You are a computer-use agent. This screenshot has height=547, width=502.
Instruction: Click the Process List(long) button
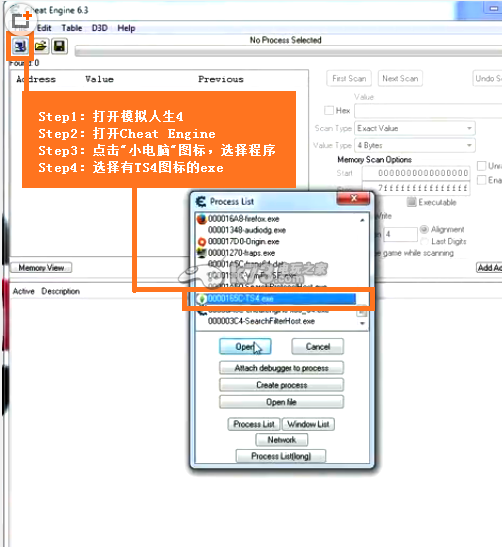pos(281,456)
